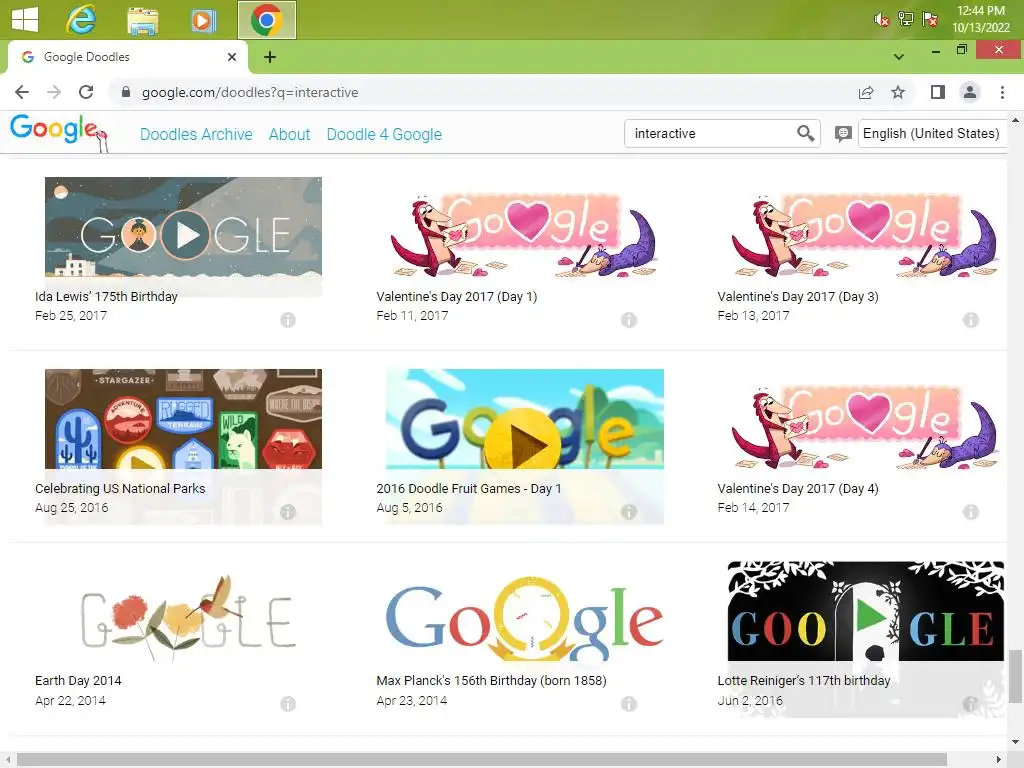This screenshot has height=768, width=1024.
Task: Launch Internet Explorer from the taskbar
Action: 81,20
